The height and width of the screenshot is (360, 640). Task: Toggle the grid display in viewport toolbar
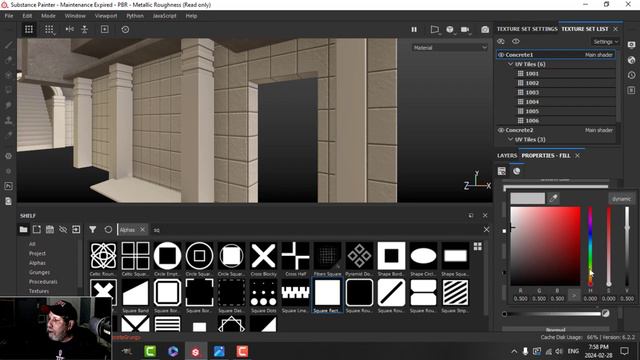tap(29, 29)
